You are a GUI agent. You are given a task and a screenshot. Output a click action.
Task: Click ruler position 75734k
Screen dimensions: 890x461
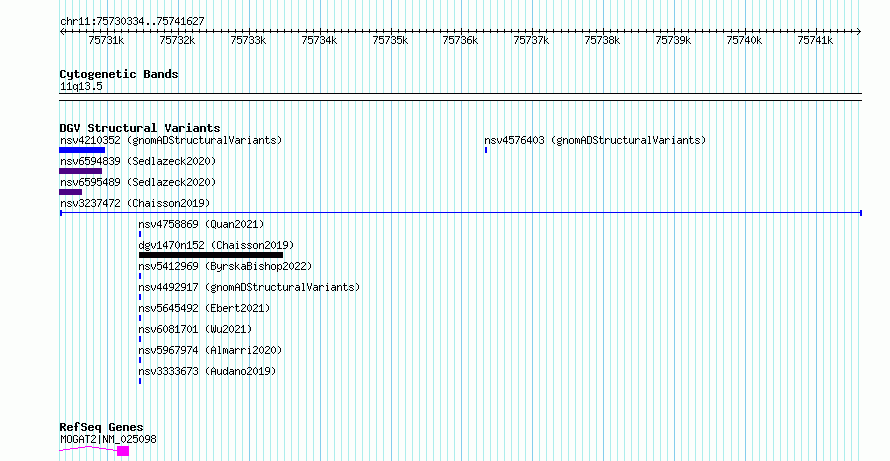coord(319,41)
